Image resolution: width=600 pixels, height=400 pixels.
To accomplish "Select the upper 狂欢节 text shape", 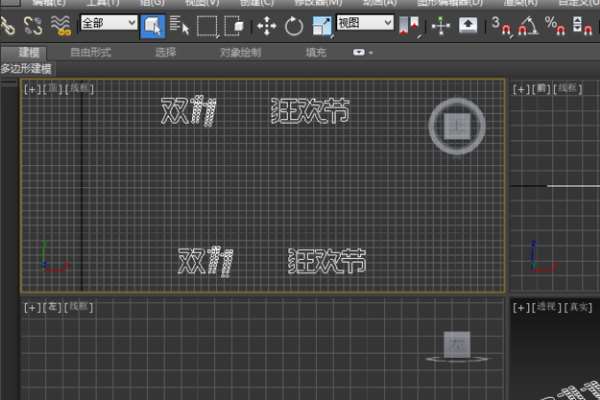I will pos(310,111).
